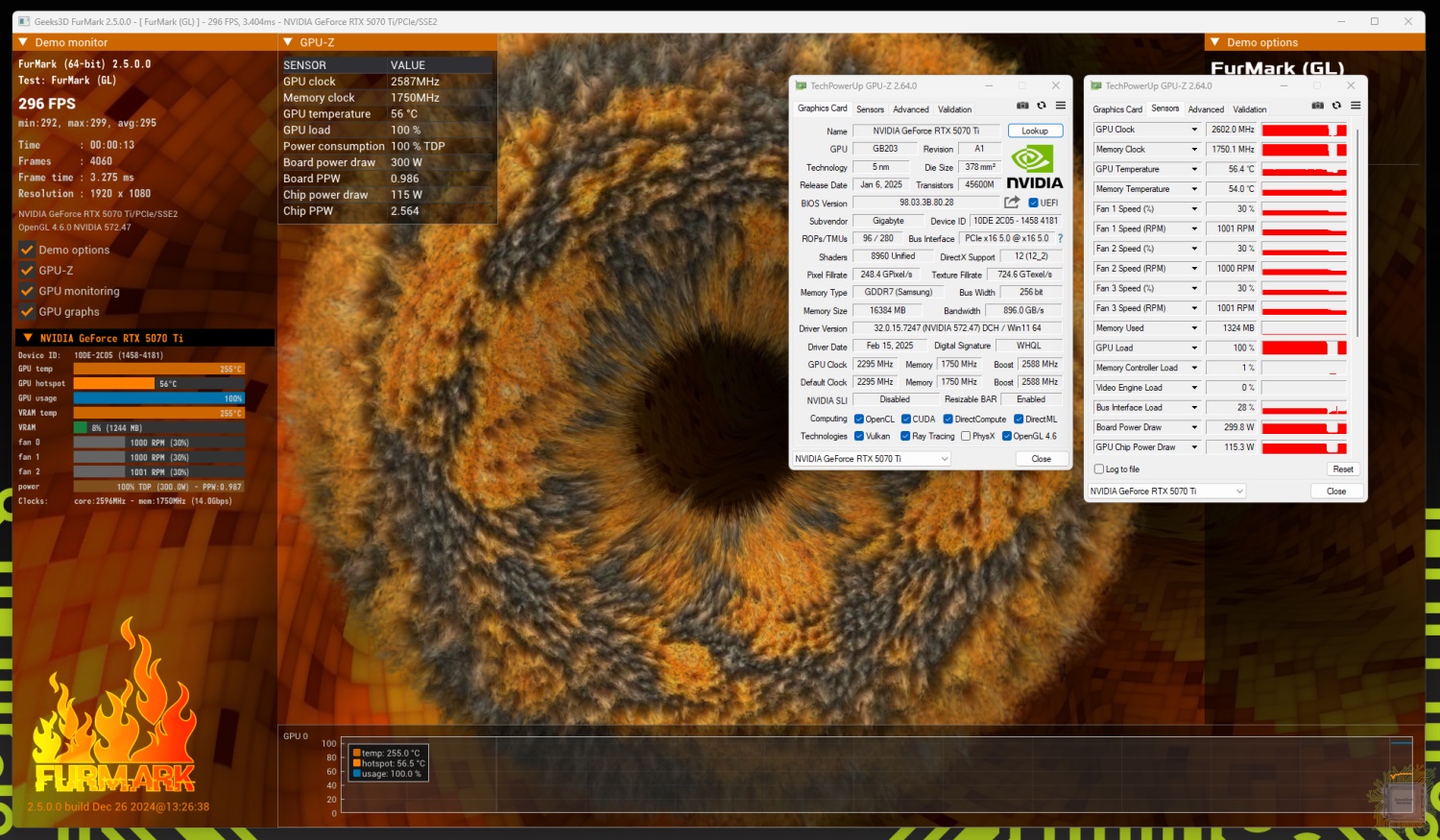The width and height of the screenshot is (1440, 840).
Task: Click the Reset button in Sensors window
Action: point(1343,469)
